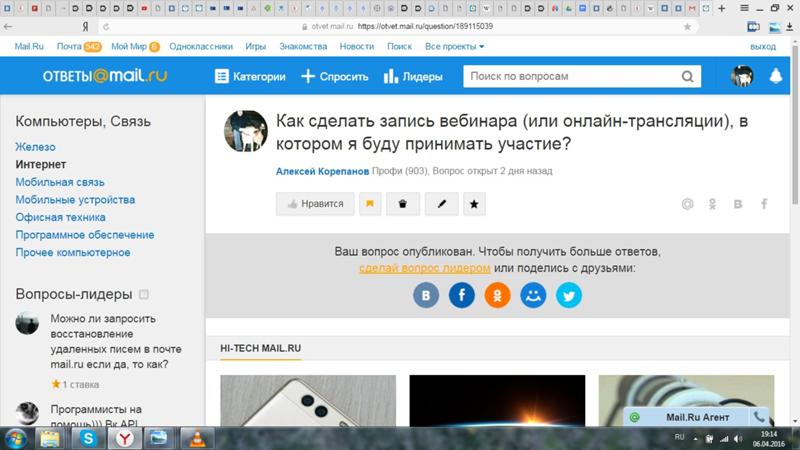Click the RU language indicator in tray
Screen dimensions: 800x450
(679, 437)
